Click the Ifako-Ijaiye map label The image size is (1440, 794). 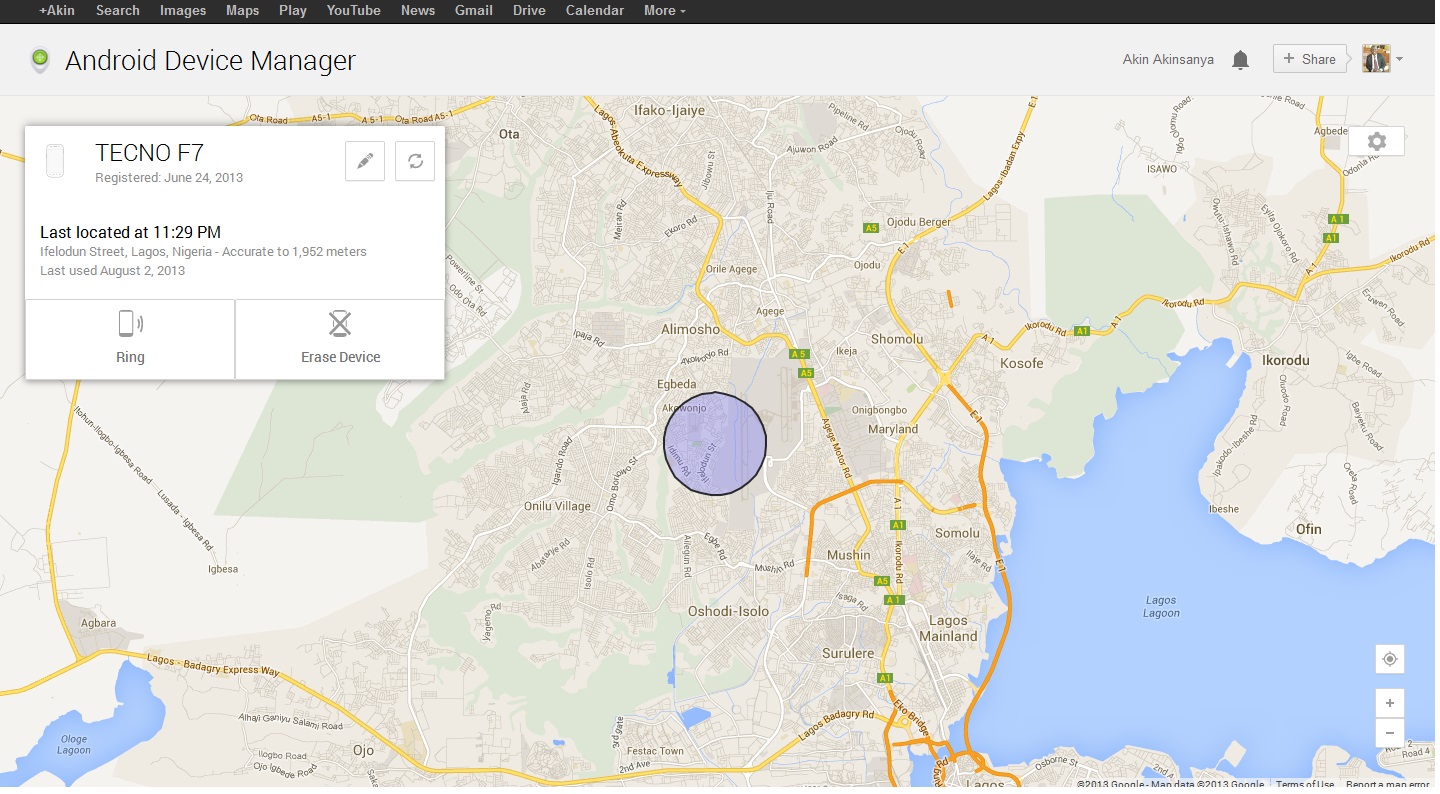[x=670, y=111]
